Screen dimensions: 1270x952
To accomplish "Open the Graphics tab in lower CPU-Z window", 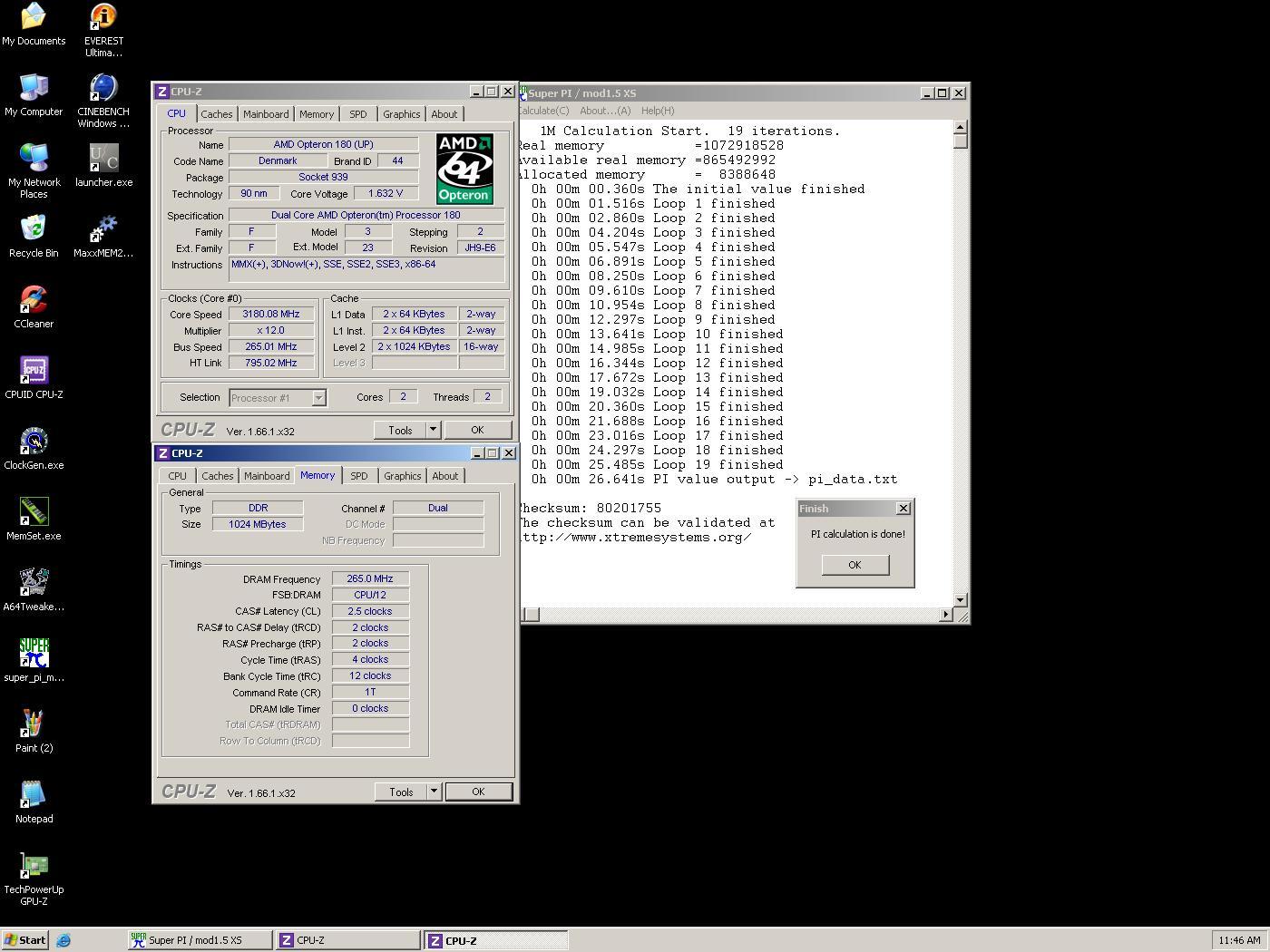I will tap(402, 476).
